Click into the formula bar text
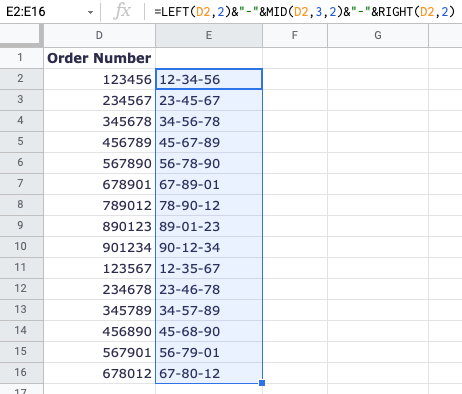Screen dimensions: 462x394 point(304,12)
